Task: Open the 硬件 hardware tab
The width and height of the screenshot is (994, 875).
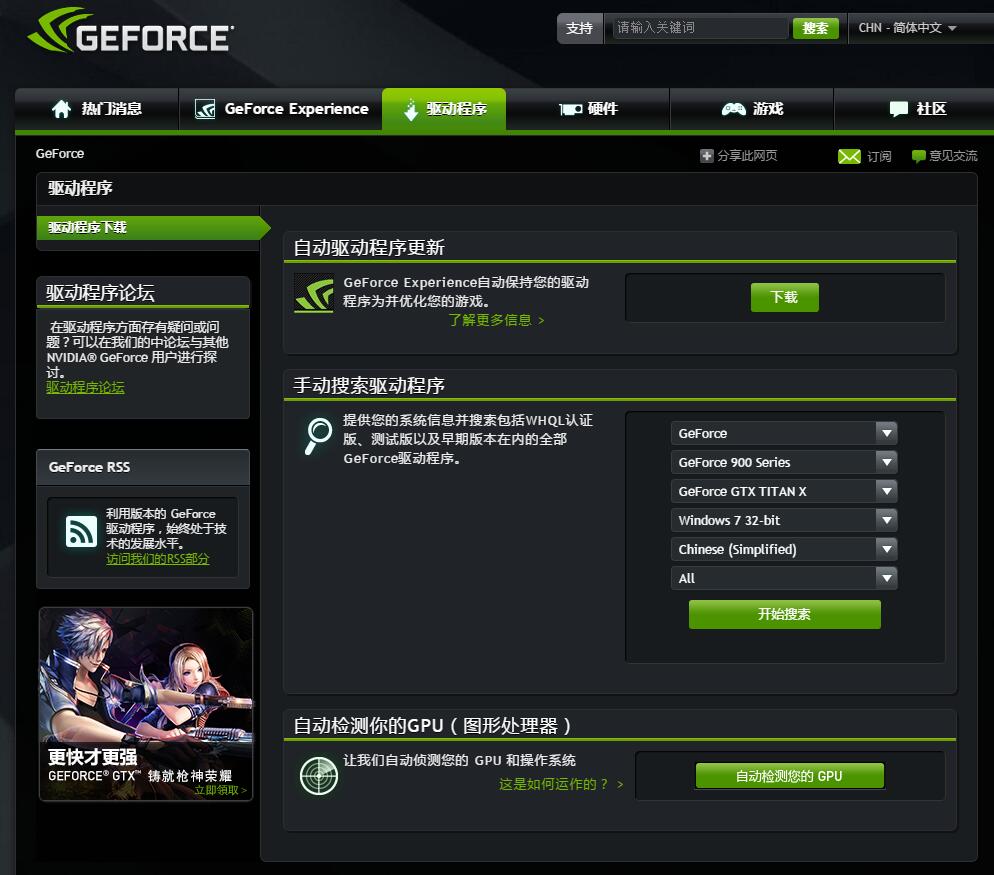Action: (588, 109)
